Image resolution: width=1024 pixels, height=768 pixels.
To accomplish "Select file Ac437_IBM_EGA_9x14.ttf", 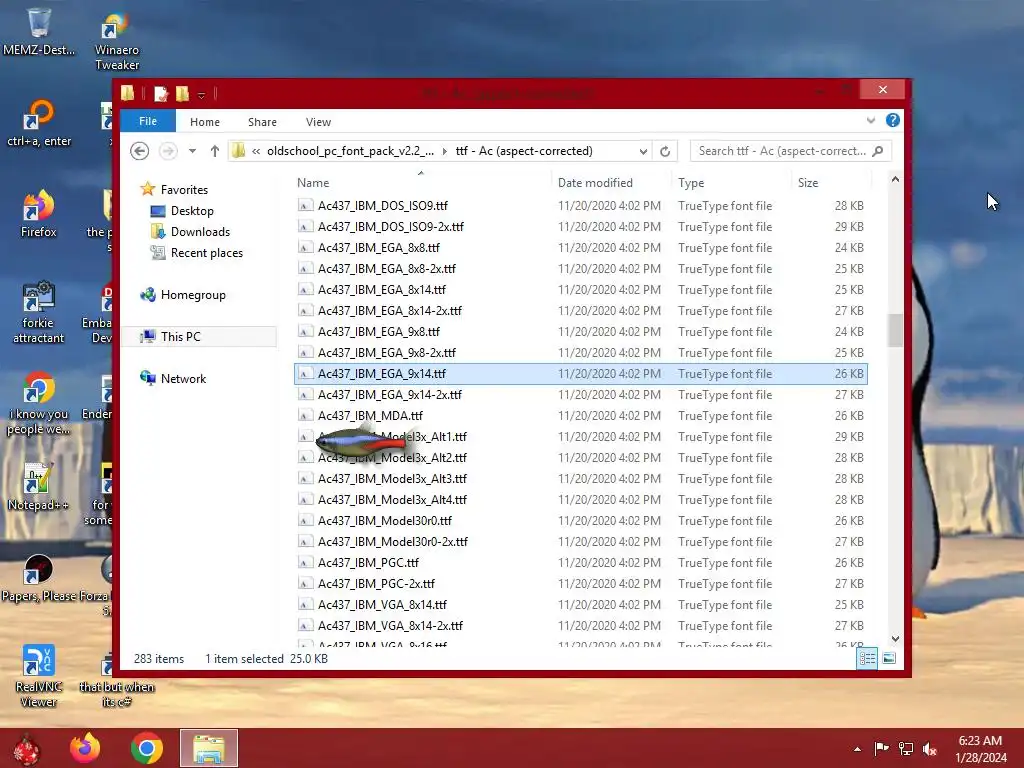I will point(581,374).
